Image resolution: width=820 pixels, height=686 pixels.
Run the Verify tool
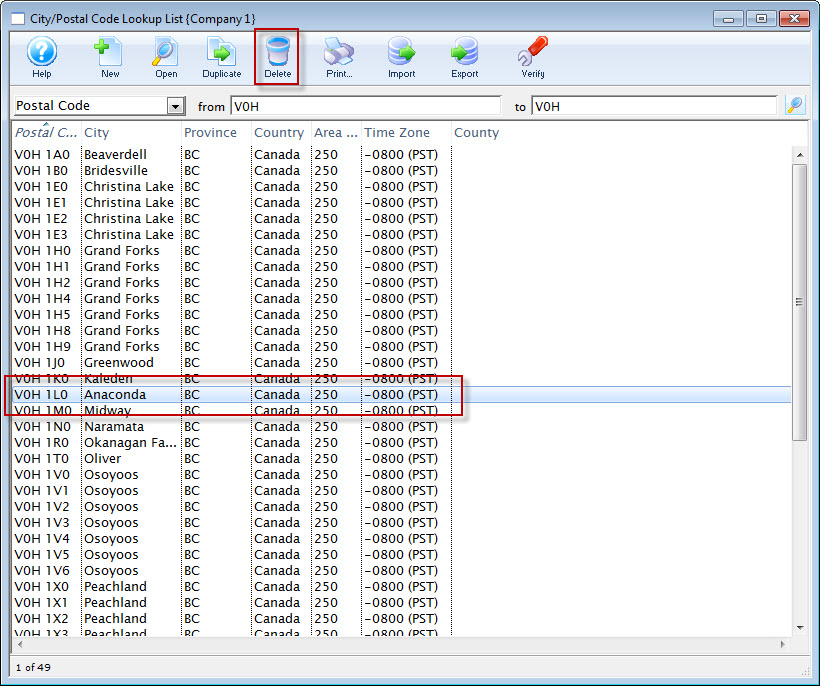click(x=533, y=57)
